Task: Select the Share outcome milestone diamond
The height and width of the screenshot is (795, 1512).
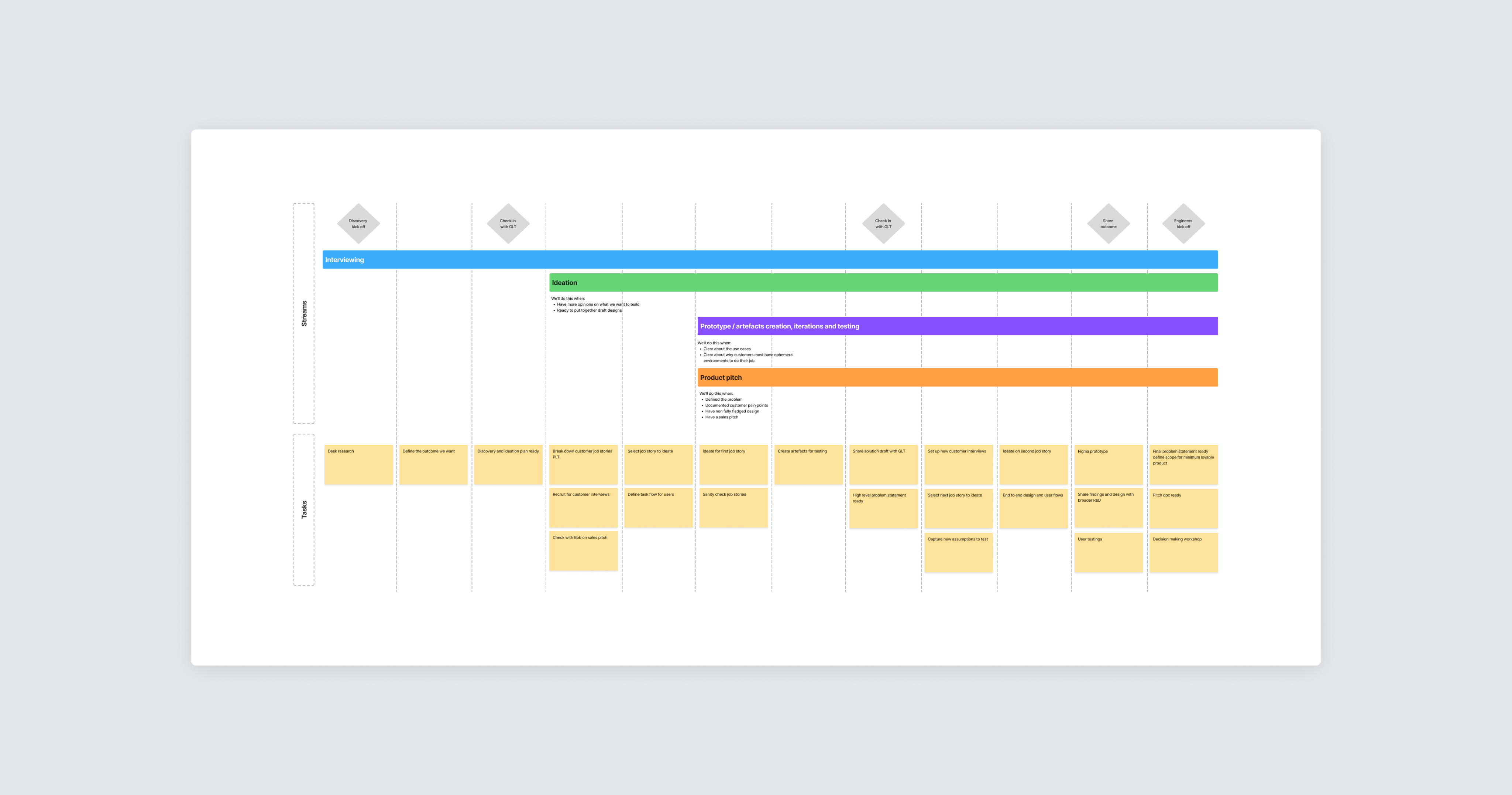Action: coord(1108,224)
